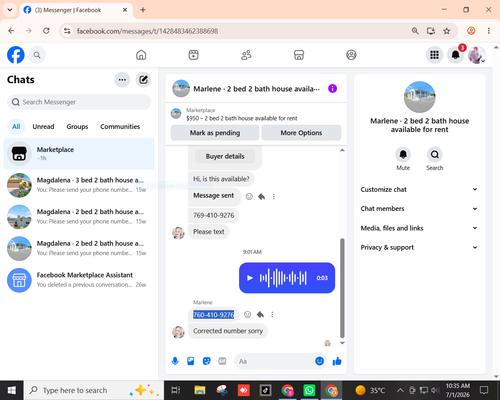
Task: Click the Search Messenger field
Action: click(79, 102)
